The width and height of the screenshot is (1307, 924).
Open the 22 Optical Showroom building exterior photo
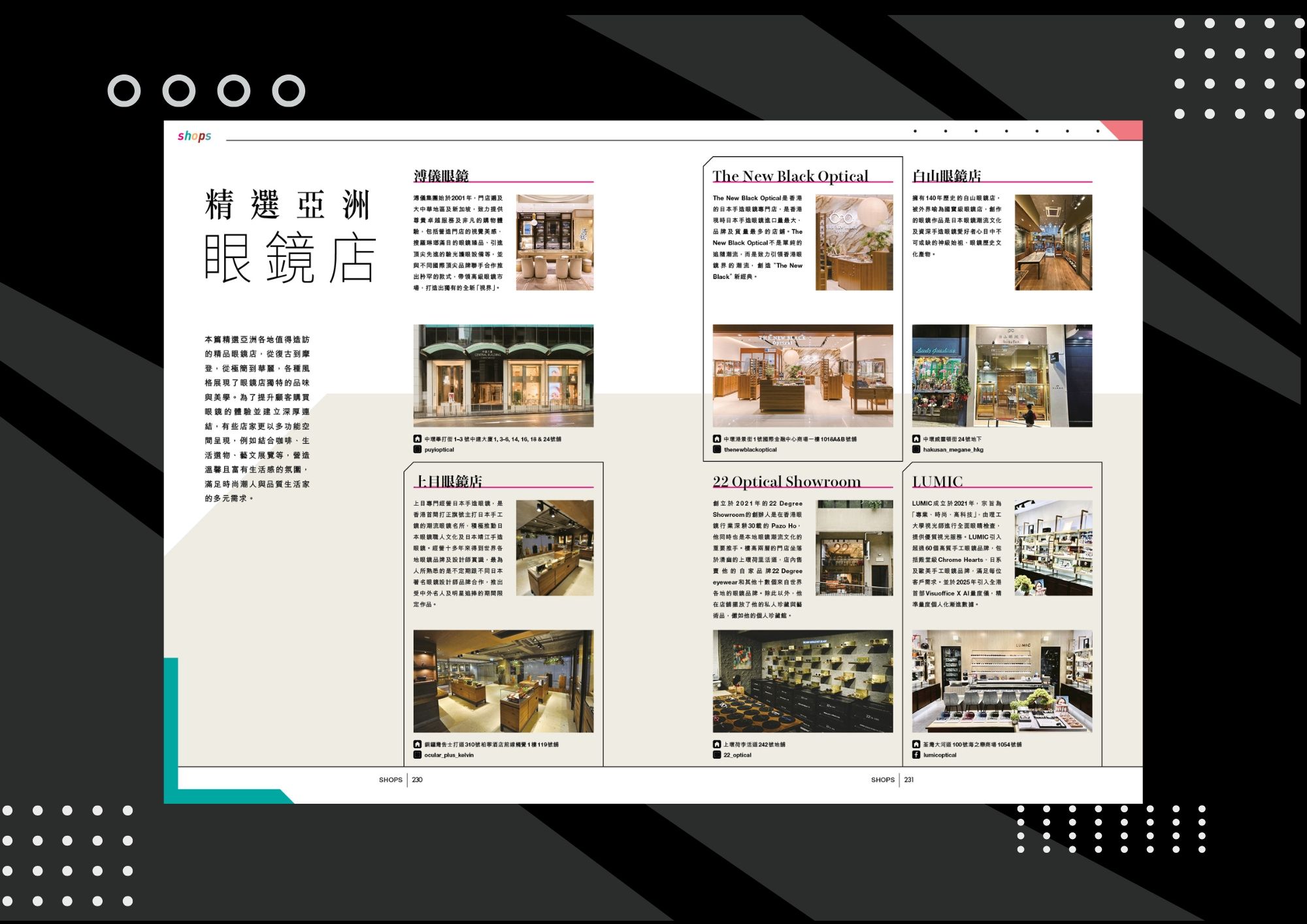pyautogui.click(x=854, y=548)
